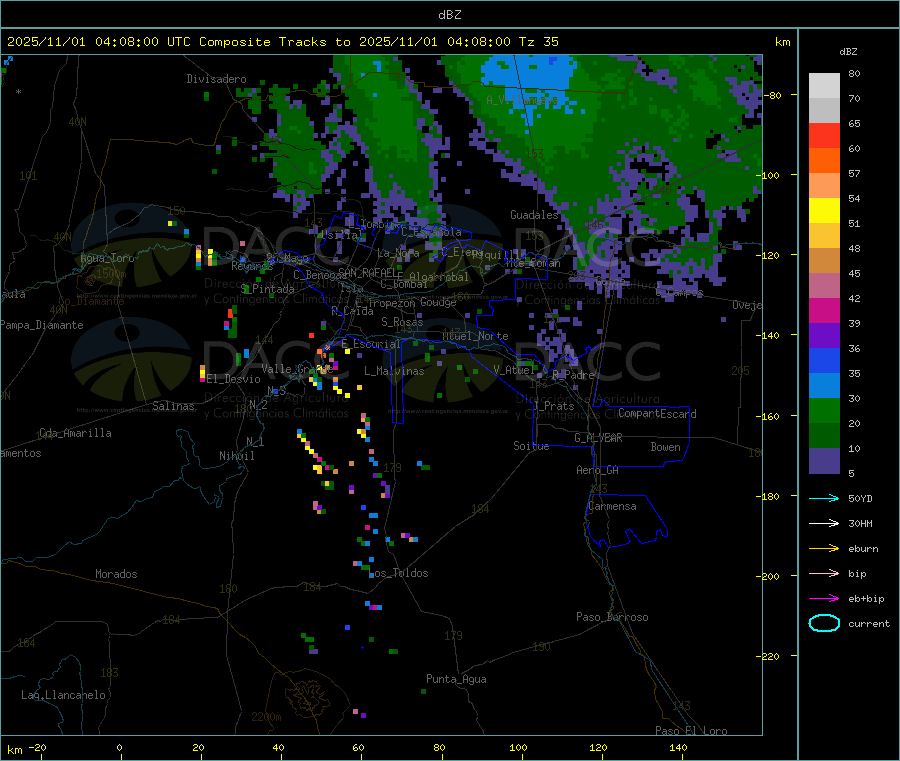Click the eb+bip legend label
The image size is (900, 761).
(866, 599)
